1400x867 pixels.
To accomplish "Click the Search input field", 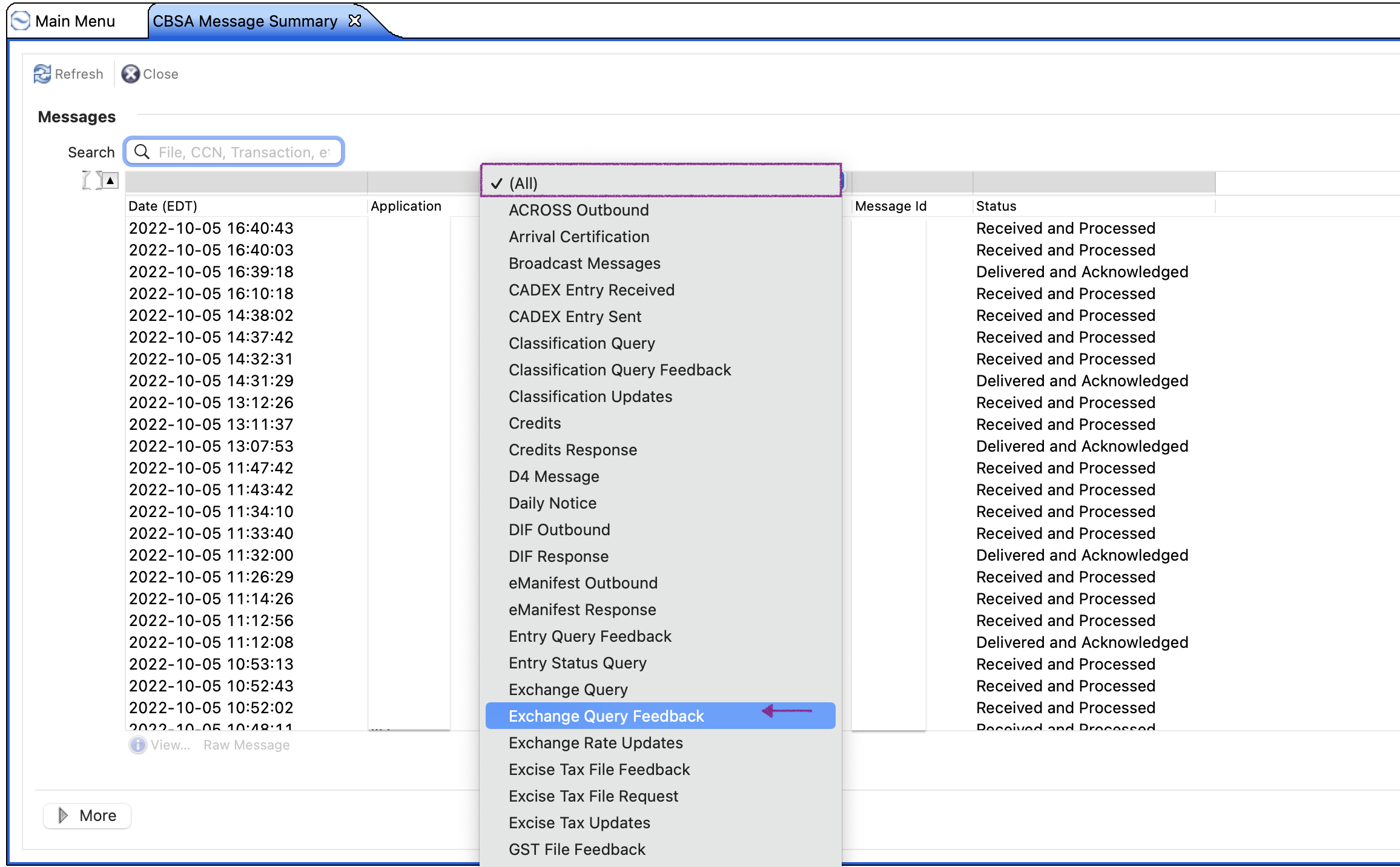I will click(x=234, y=152).
